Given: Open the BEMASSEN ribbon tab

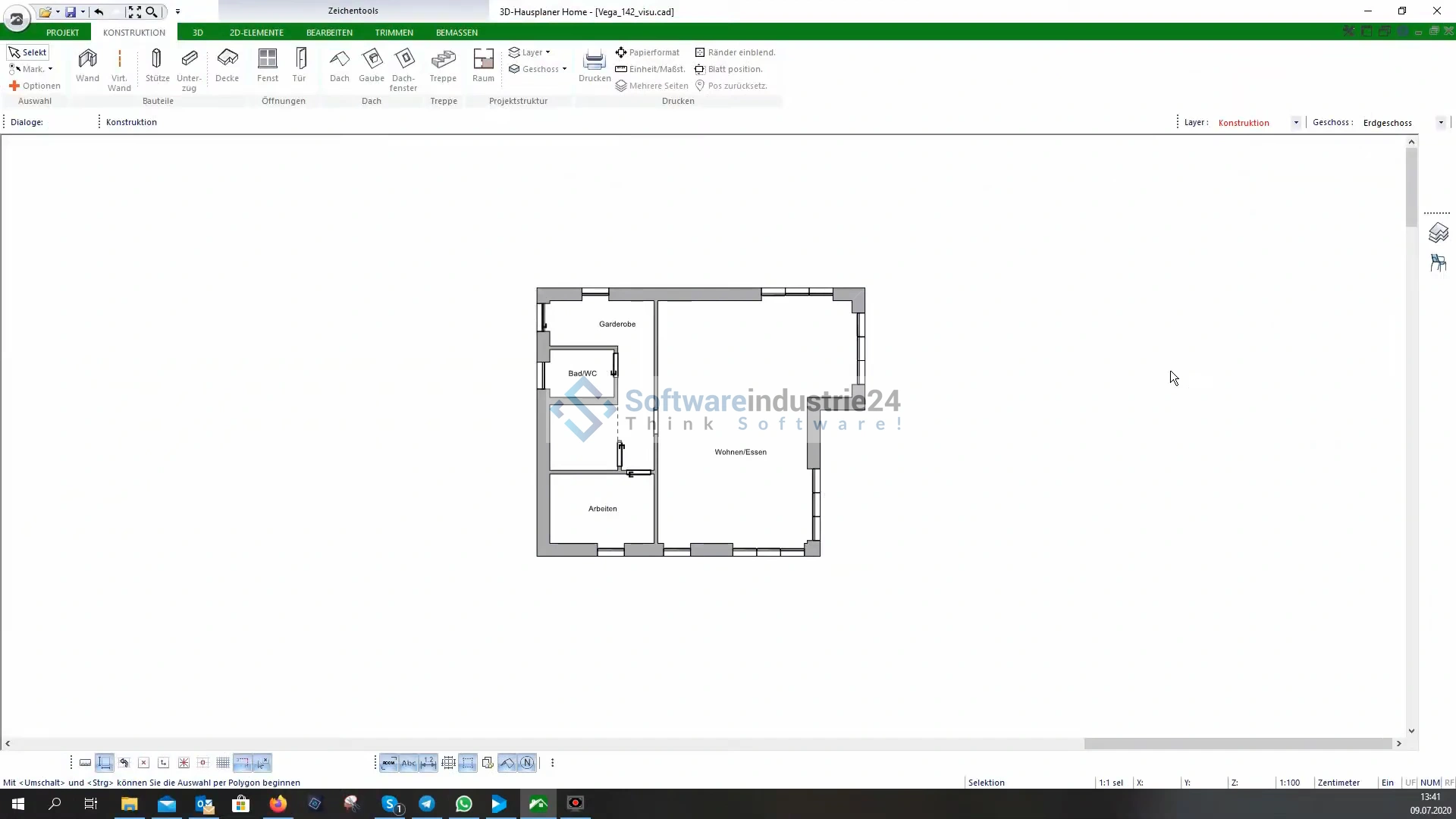Looking at the screenshot, I should pos(457,33).
